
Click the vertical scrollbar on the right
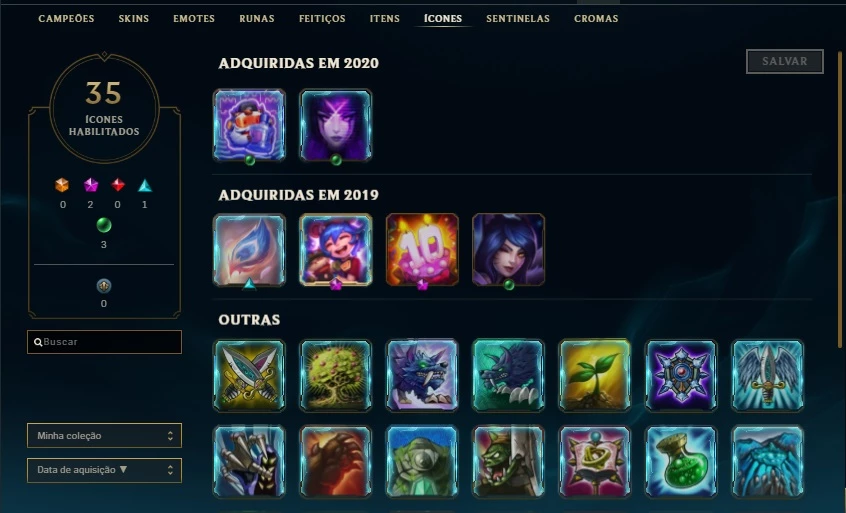[x=840, y=200]
